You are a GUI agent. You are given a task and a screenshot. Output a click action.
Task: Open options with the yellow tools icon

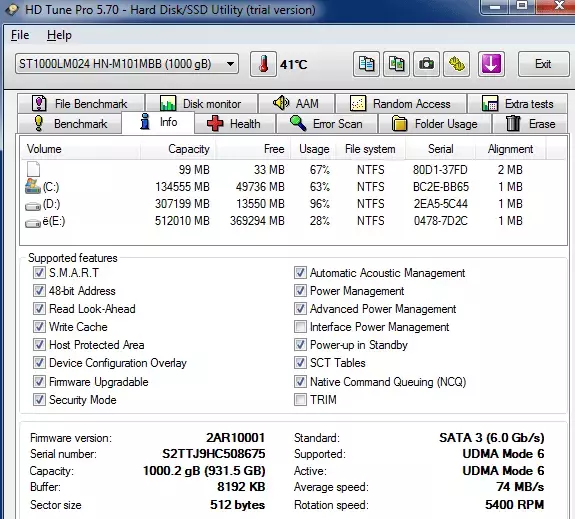point(457,64)
